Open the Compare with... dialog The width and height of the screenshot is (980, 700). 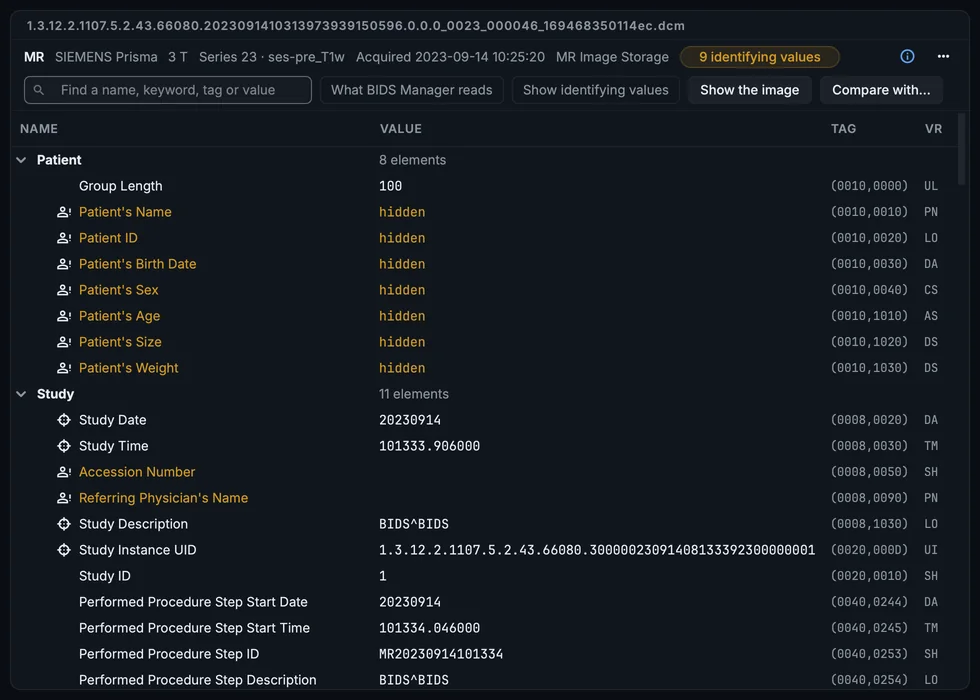coord(881,90)
